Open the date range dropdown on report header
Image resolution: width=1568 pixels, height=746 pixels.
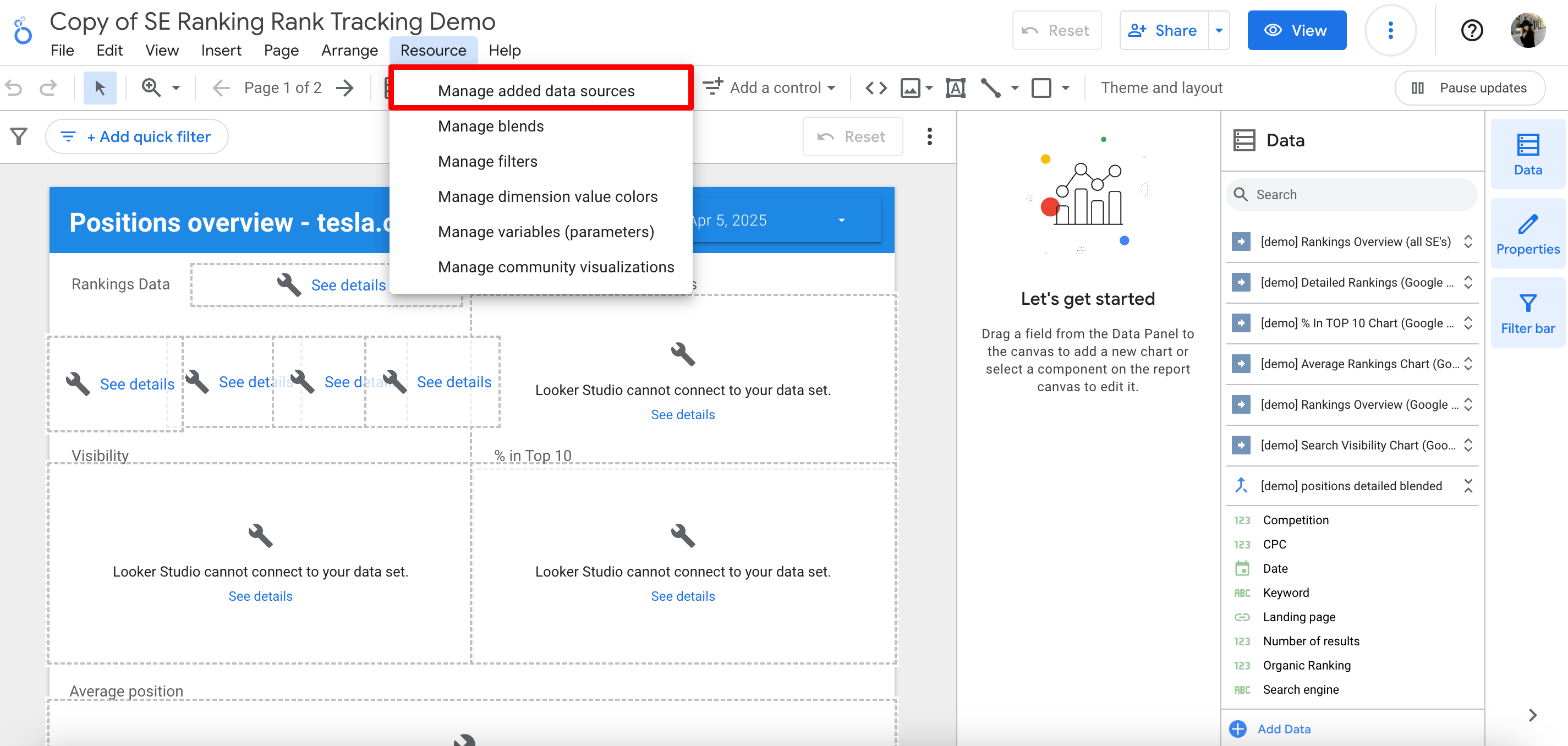pyautogui.click(x=842, y=220)
